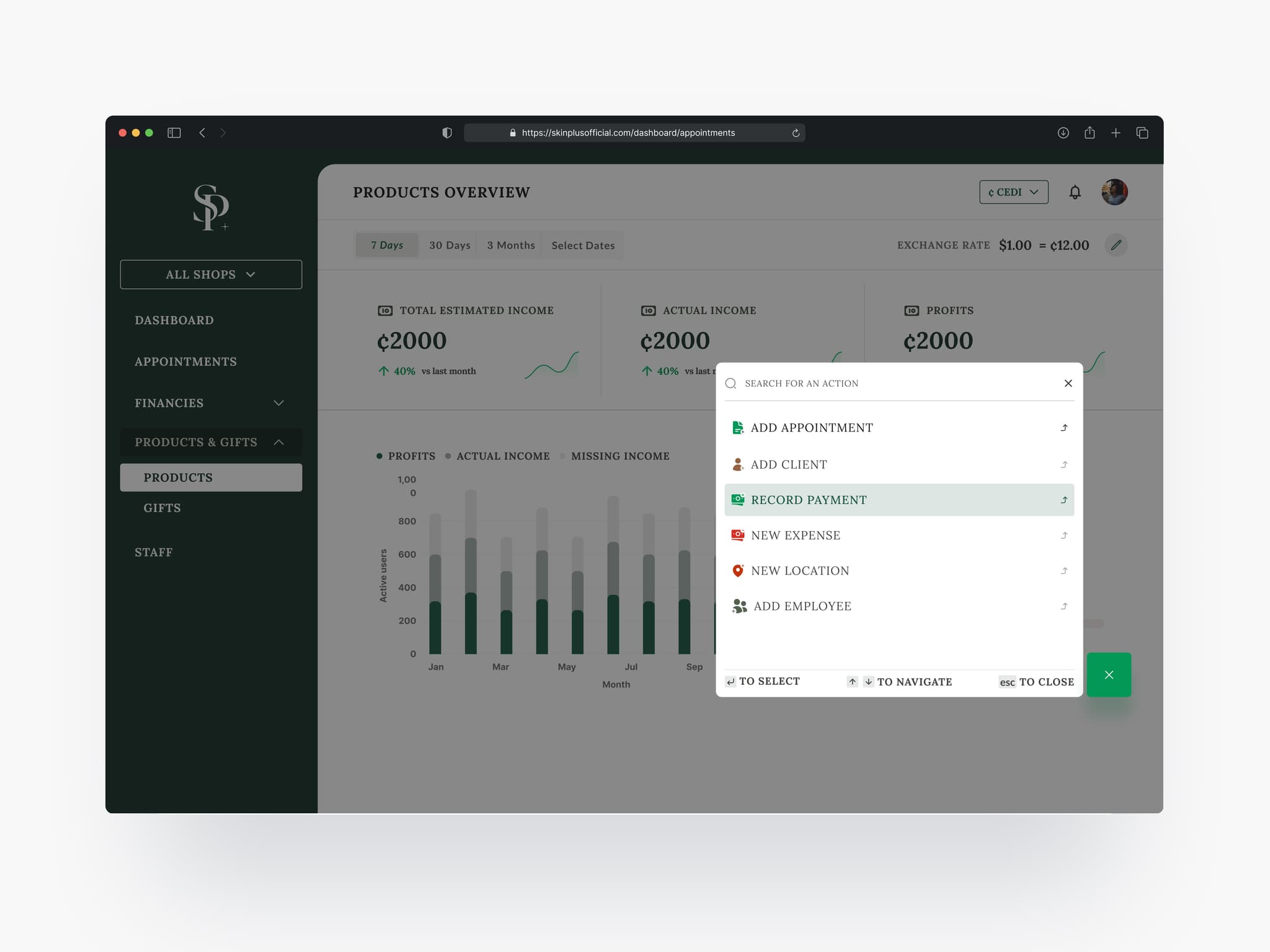
Task: Select the 7 Days range tab
Action: click(x=387, y=245)
